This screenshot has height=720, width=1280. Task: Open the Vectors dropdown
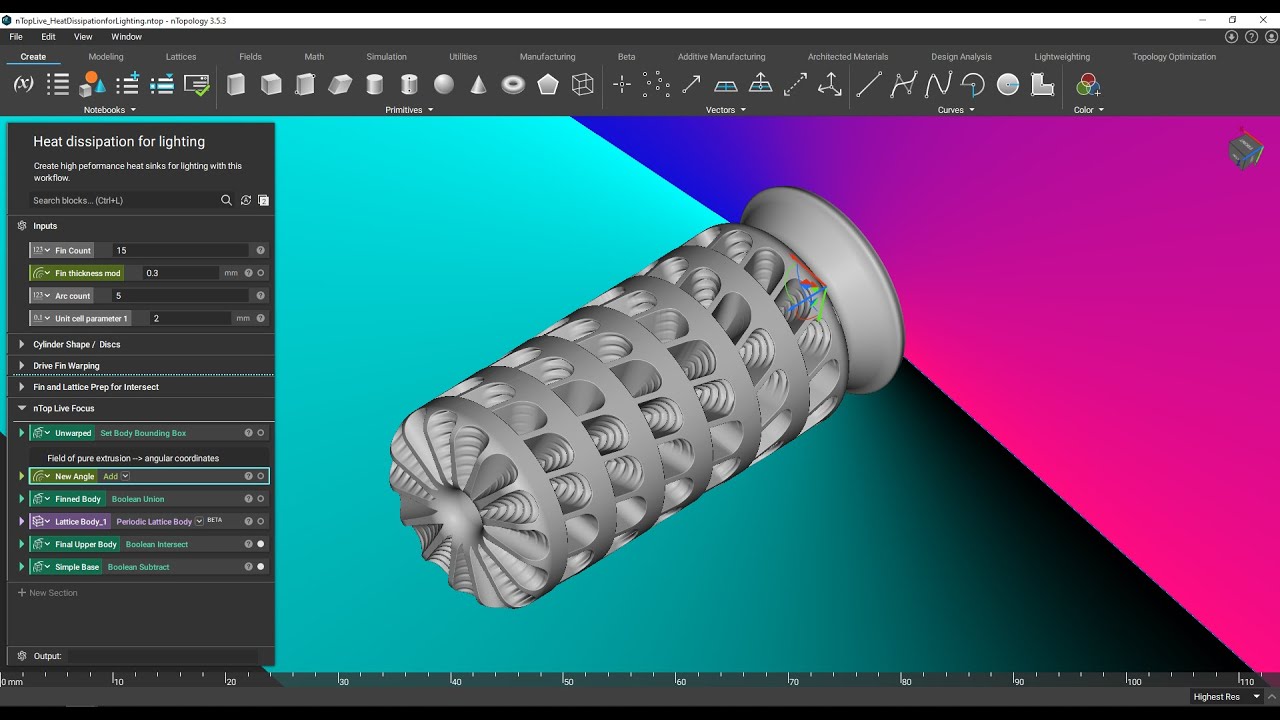(x=725, y=110)
